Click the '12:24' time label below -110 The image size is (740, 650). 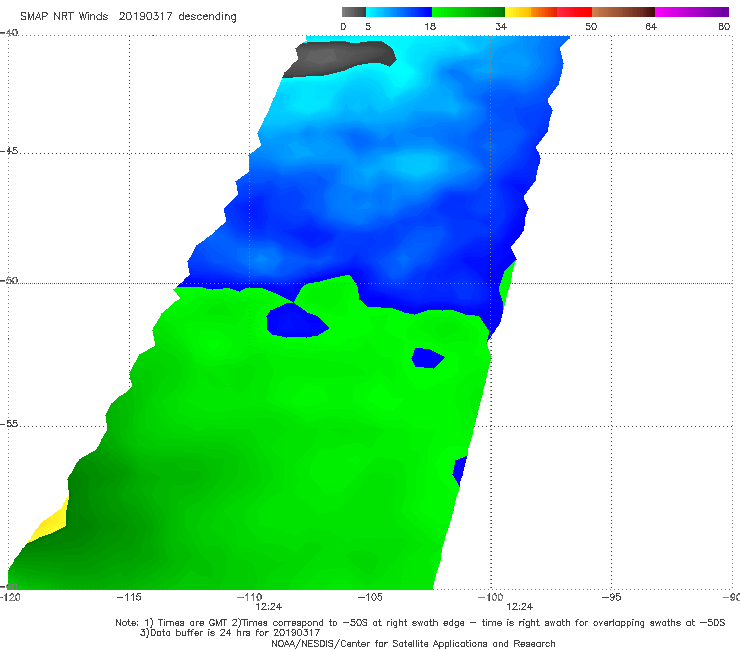[269, 607]
